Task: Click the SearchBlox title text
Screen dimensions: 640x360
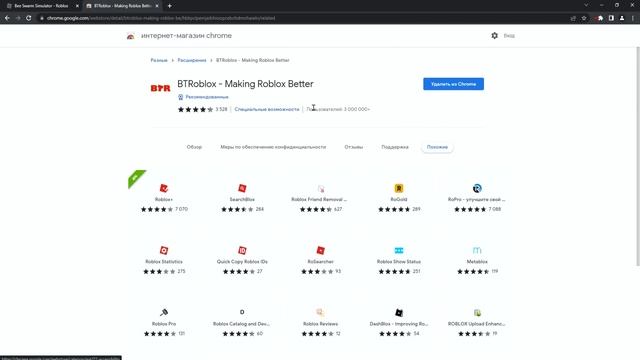Action: (242, 200)
